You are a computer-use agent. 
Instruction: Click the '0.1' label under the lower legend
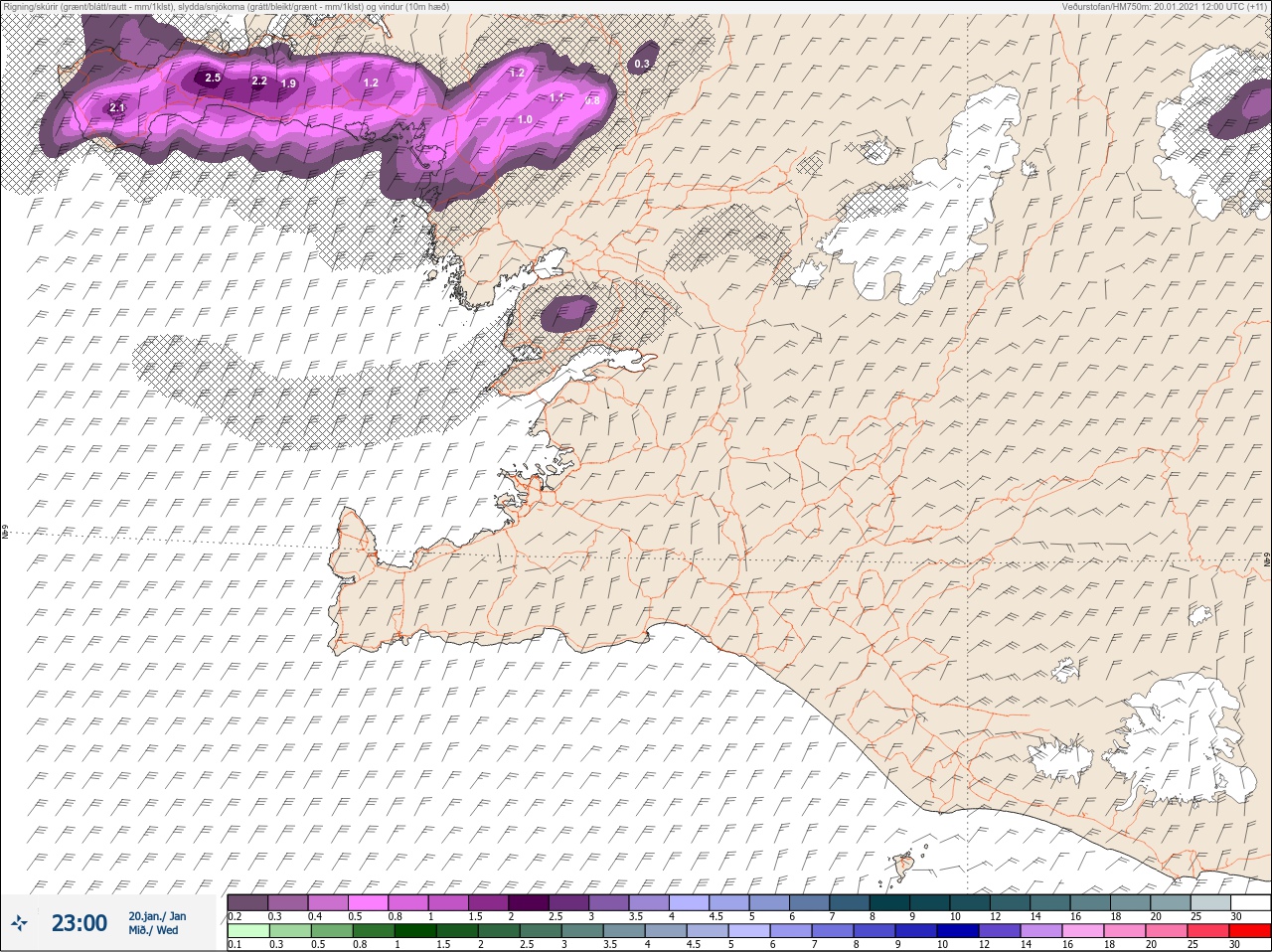pyautogui.click(x=235, y=944)
